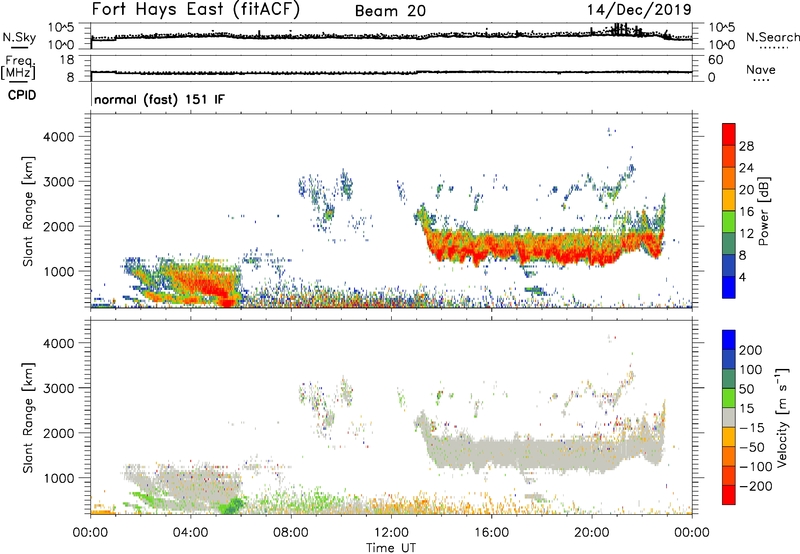The height and width of the screenshot is (554, 800).
Task: Click the "04:00" time axis label
Action: (190, 533)
